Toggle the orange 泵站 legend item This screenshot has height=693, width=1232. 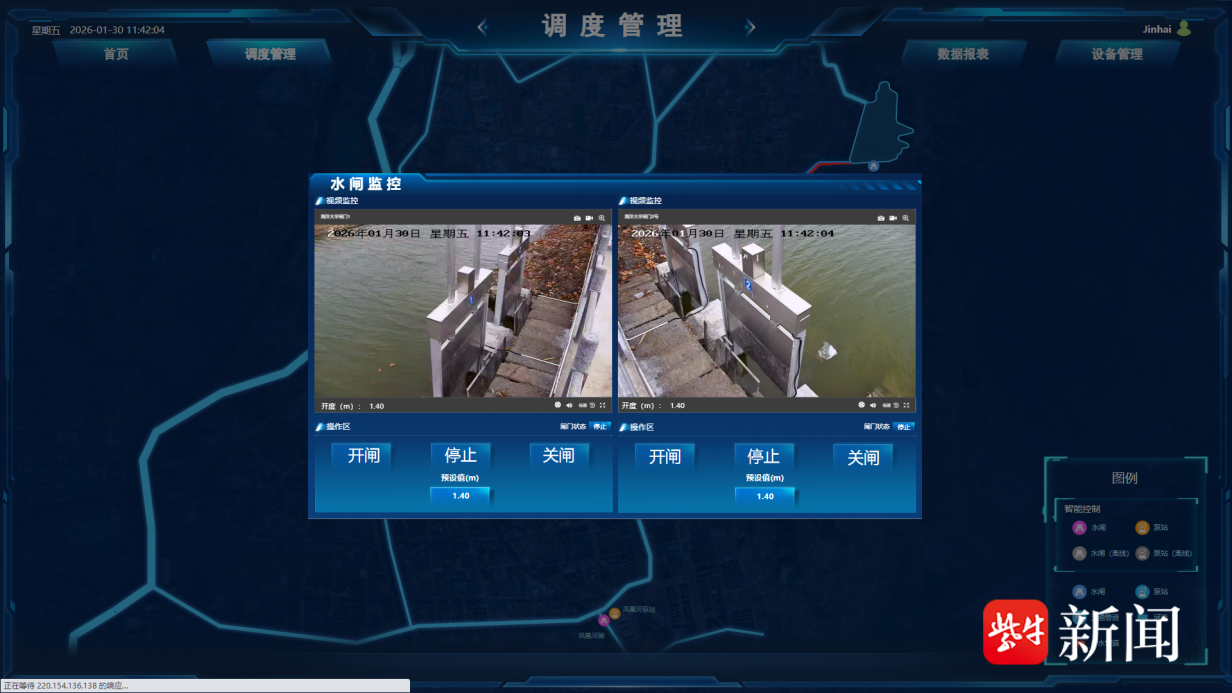click(1142, 528)
